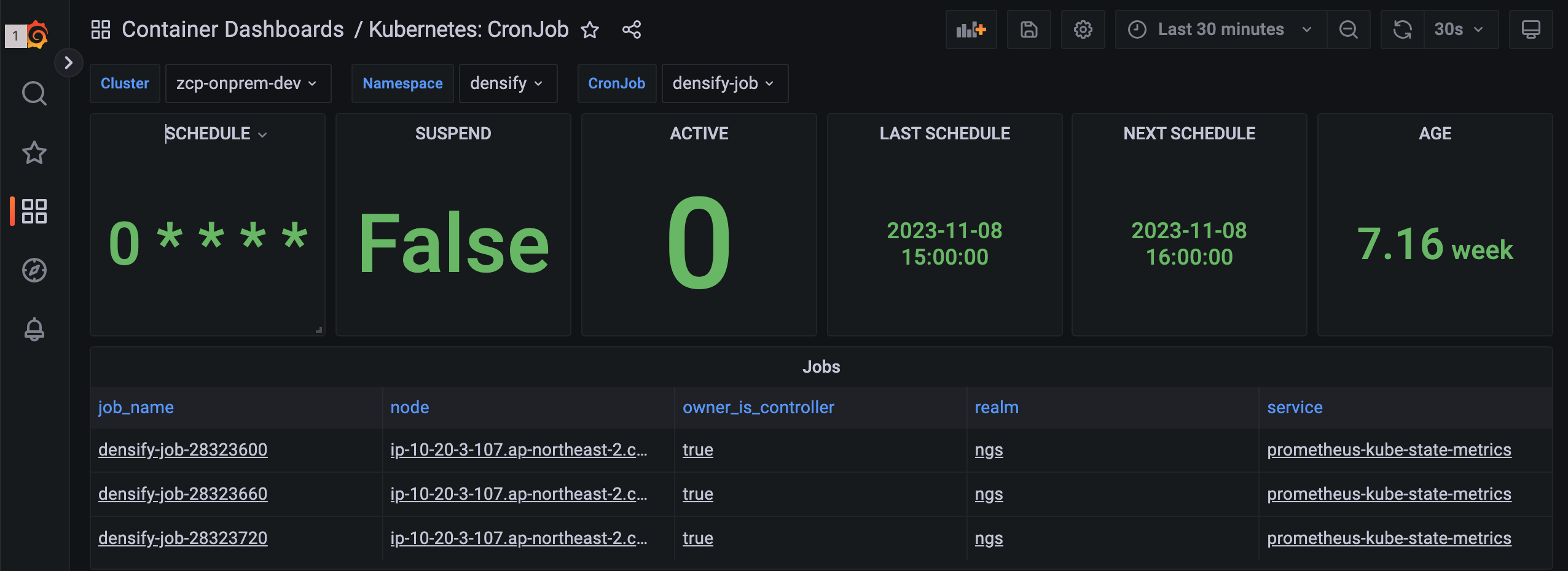The height and width of the screenshot is (571, 1568).
Task: Open dashboard settings gear
Action: click(1083, 29)
